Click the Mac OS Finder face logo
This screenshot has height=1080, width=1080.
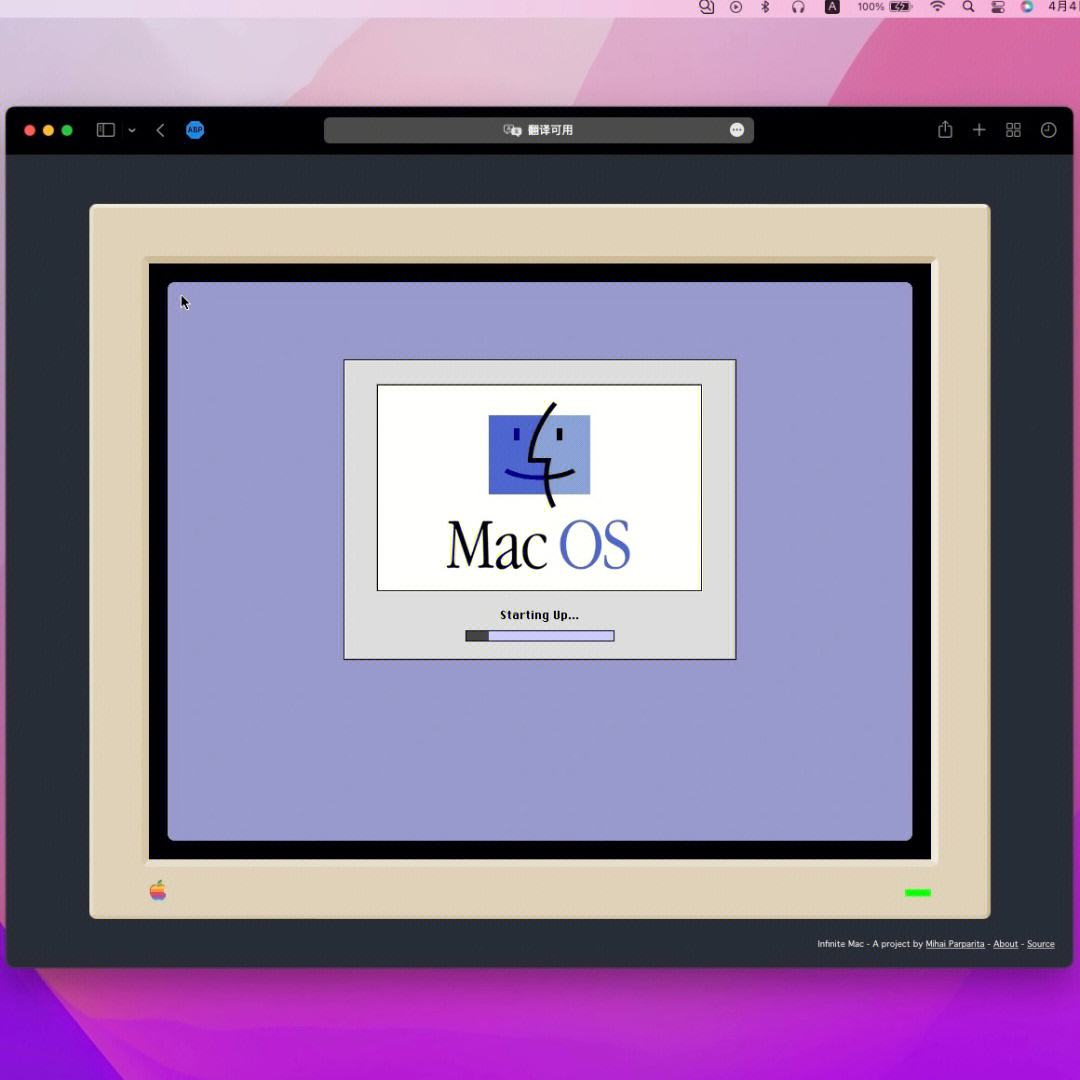pos(539,455)
